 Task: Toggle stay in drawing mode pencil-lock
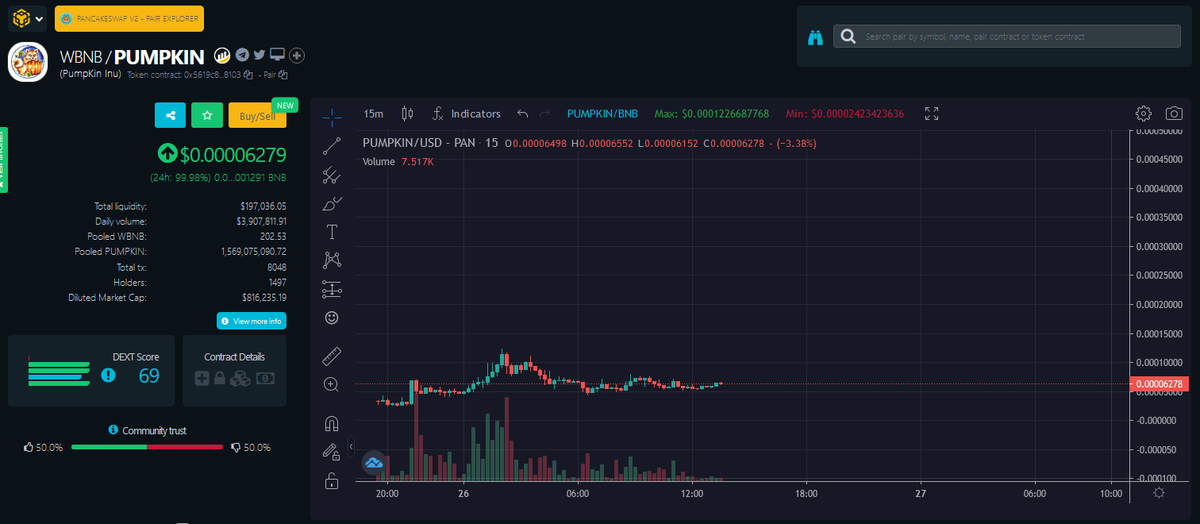[x=332, y=452]
